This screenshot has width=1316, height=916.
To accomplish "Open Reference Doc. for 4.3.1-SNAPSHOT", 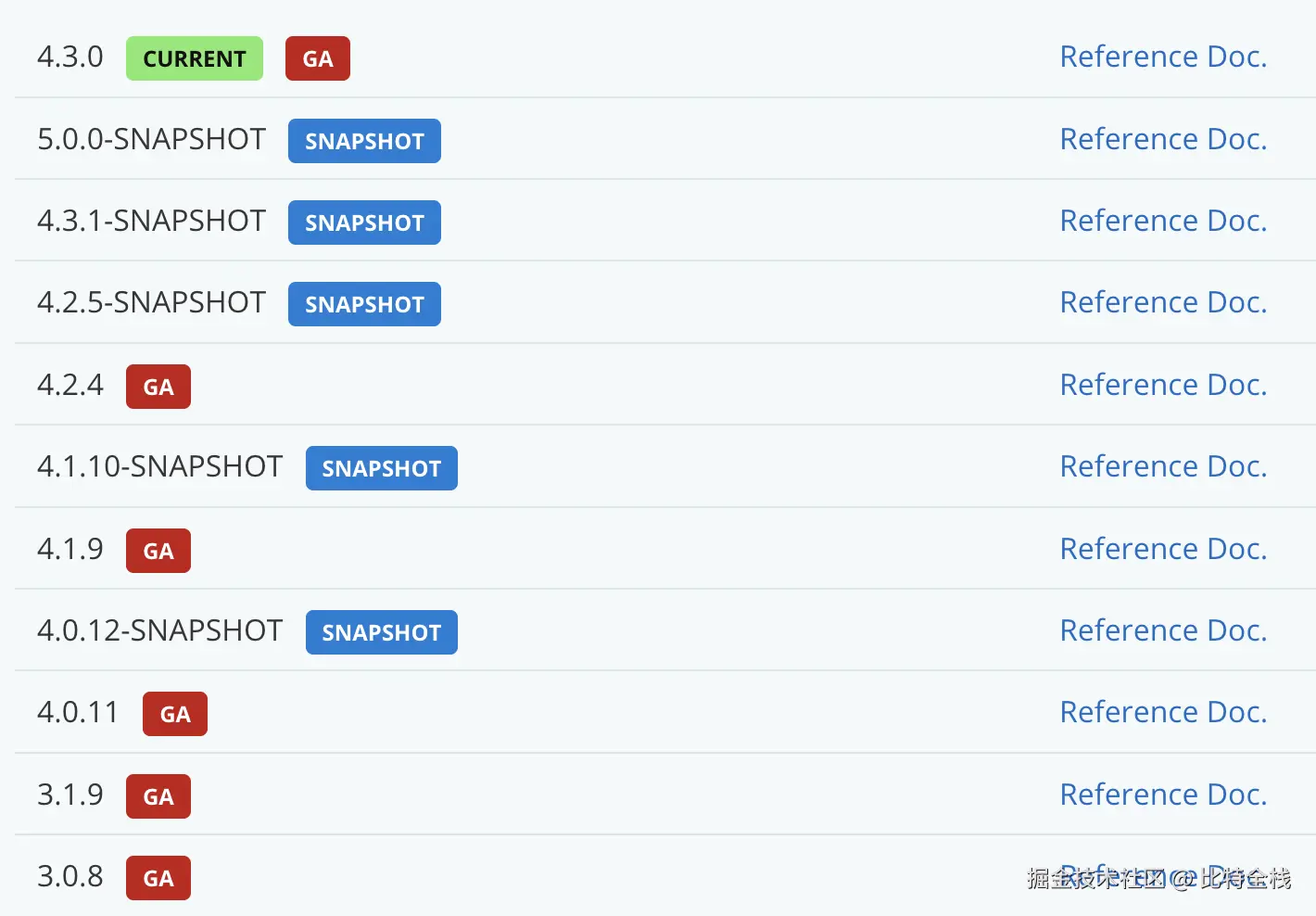I will point(1163,221).
